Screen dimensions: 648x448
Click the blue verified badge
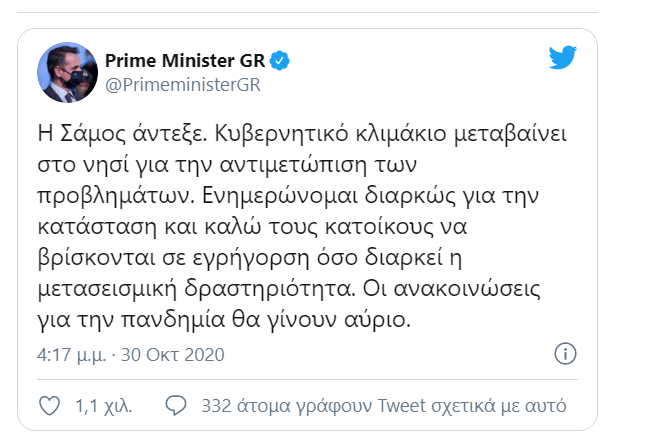pyautogui.click(x=283, y=60)
